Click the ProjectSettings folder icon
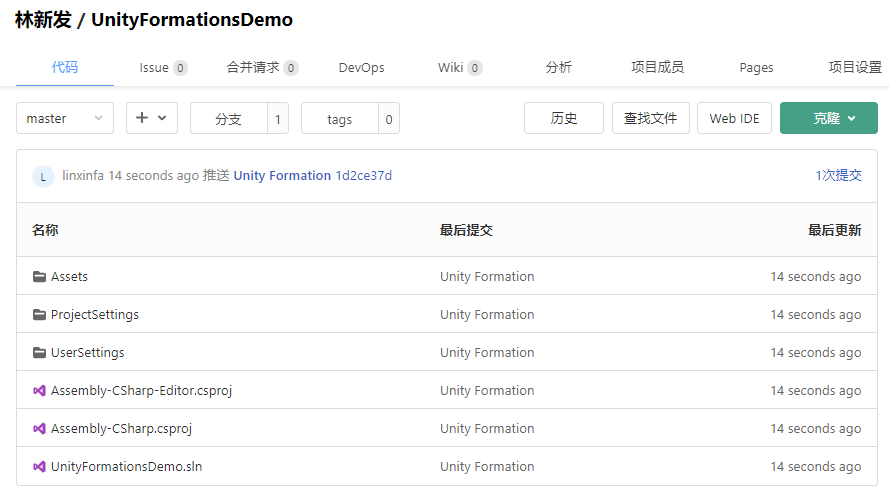Viewport: 889px width, 496px height. 39,315
